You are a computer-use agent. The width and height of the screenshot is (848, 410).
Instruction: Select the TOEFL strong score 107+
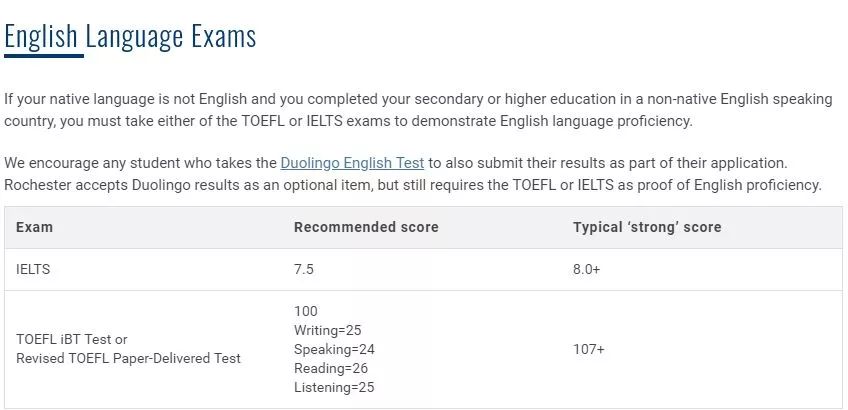[x=589, y=349]
